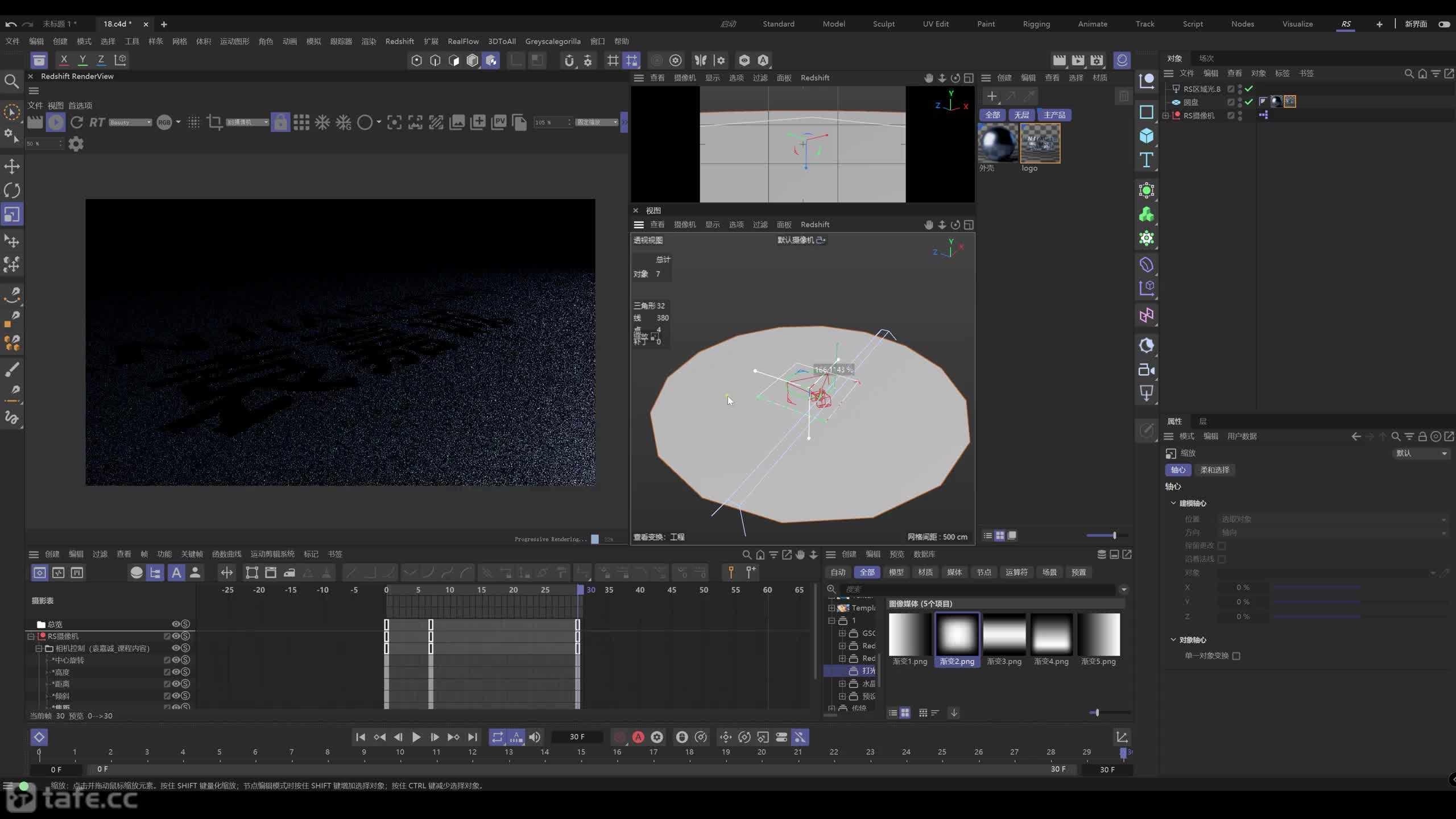Open Redshift RenderView settings gear
1456x819 pixels.
click(76, 144)
